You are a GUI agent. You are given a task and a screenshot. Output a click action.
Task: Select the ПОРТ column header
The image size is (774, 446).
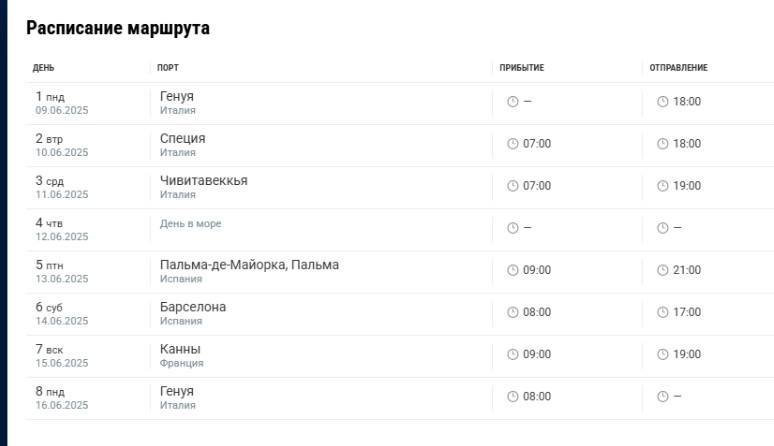168,68
